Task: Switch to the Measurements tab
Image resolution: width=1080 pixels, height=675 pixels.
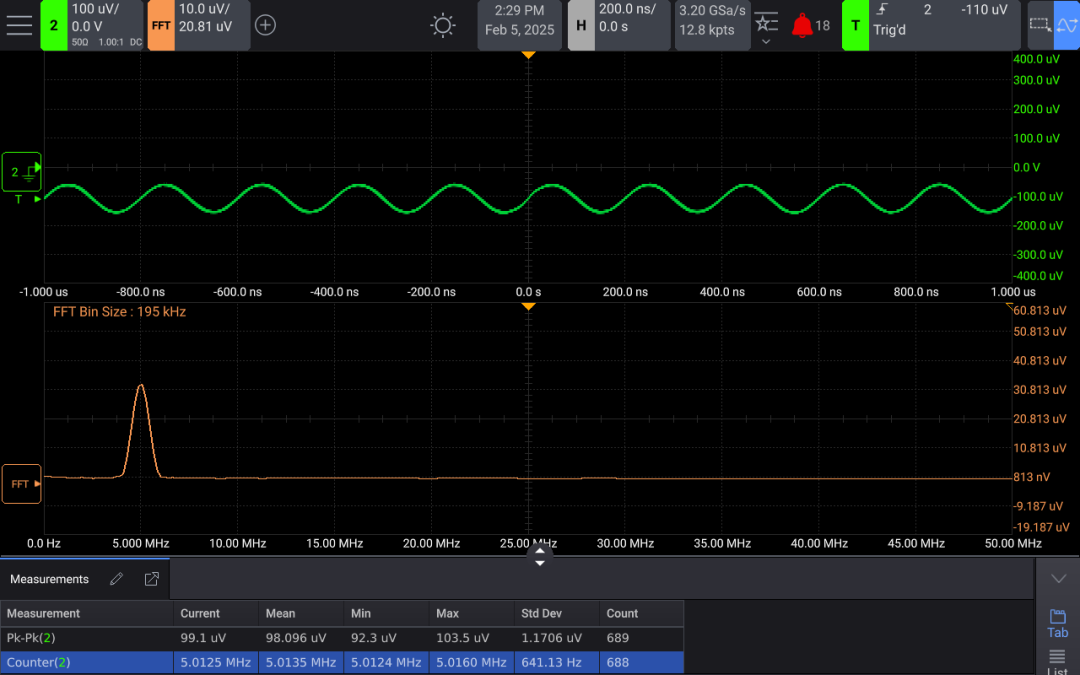Action: click(50, 579)
